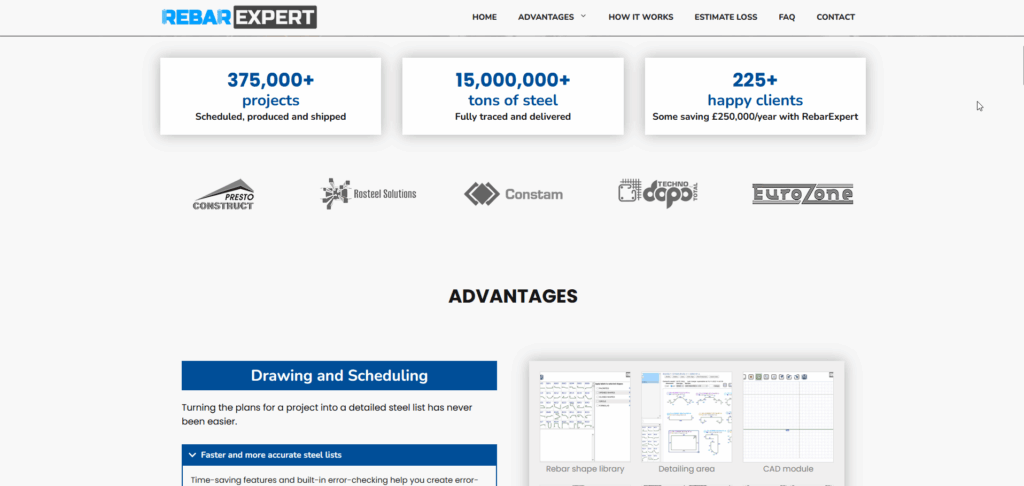Click the 225+ happy clients card
Image resolution: width=1024 pixels, height=486 pixels.
755,96
